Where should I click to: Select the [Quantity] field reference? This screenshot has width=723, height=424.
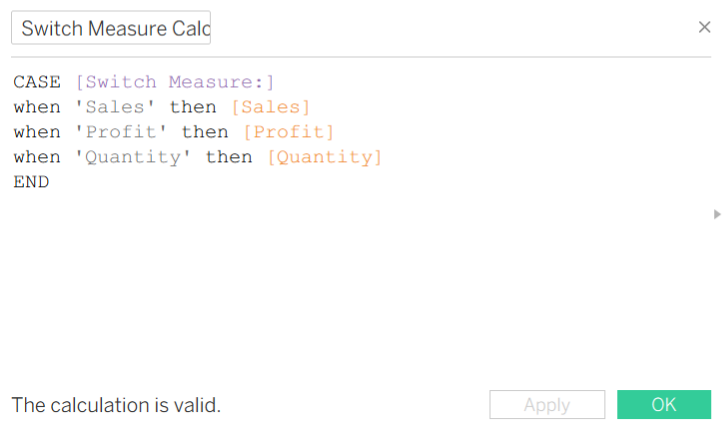(325, 157)
